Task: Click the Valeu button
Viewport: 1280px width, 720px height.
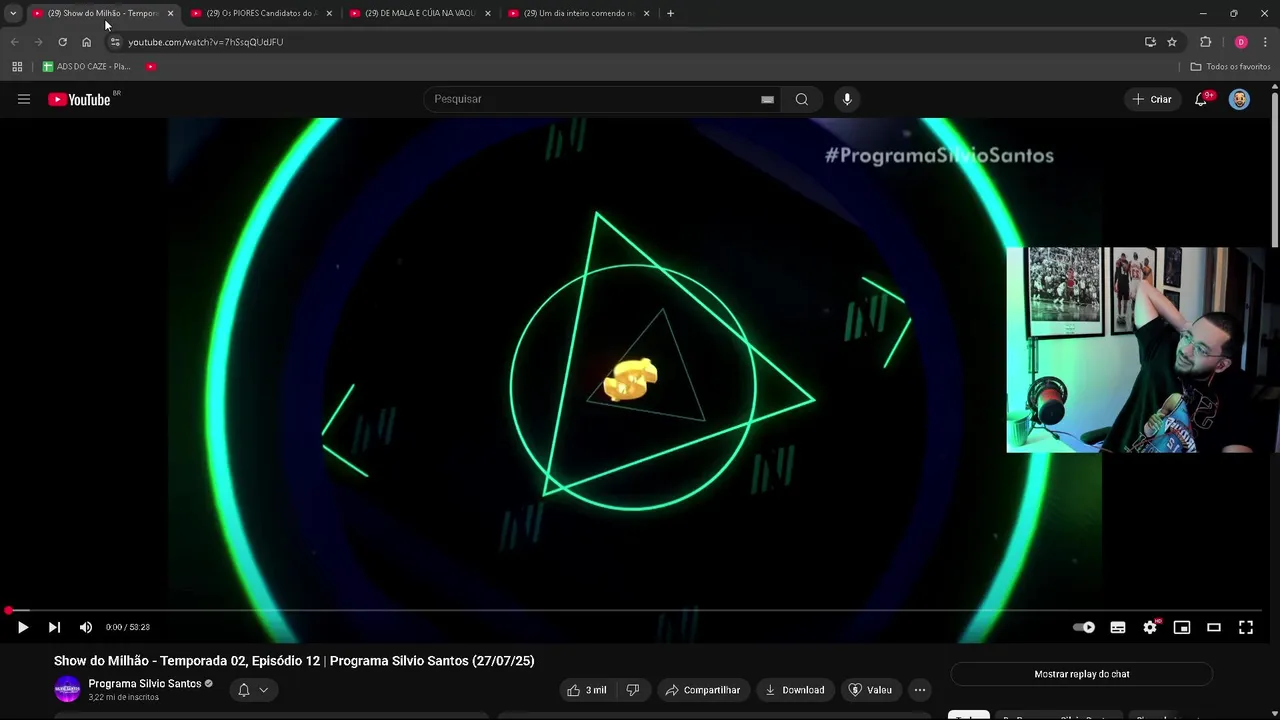Action: coord(870,690)
